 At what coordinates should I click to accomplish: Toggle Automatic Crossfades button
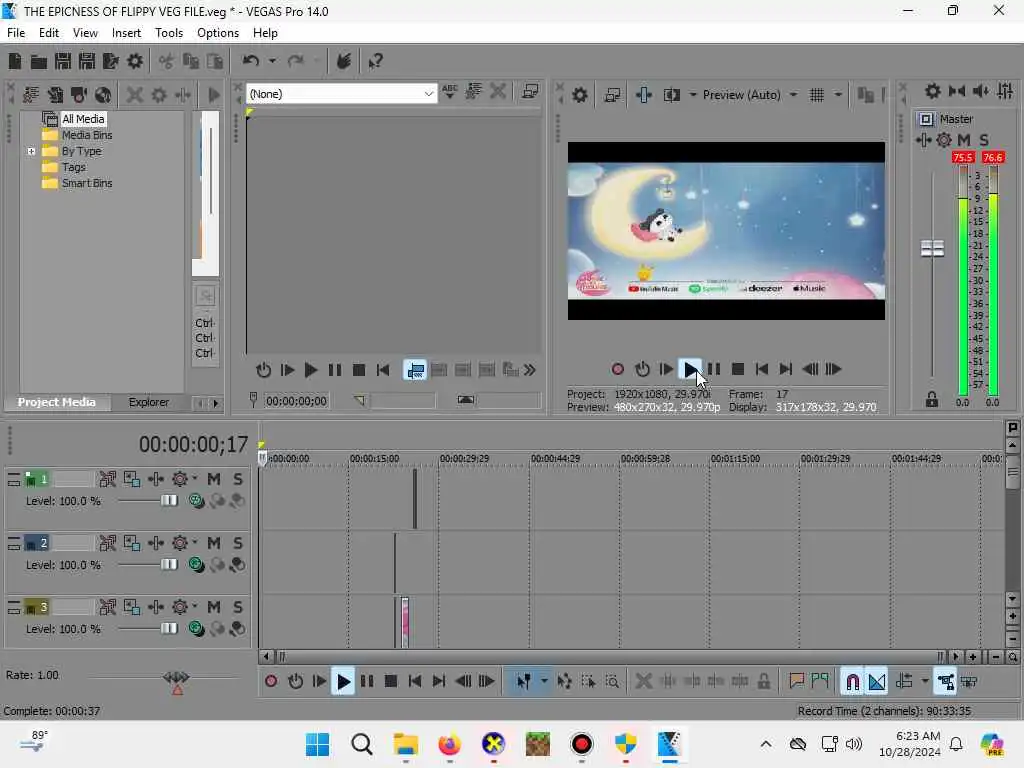tap(877, 682)
